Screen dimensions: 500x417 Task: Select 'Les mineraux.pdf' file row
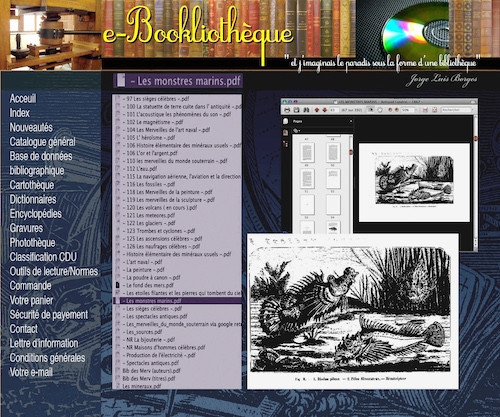[x=177, y=386]
